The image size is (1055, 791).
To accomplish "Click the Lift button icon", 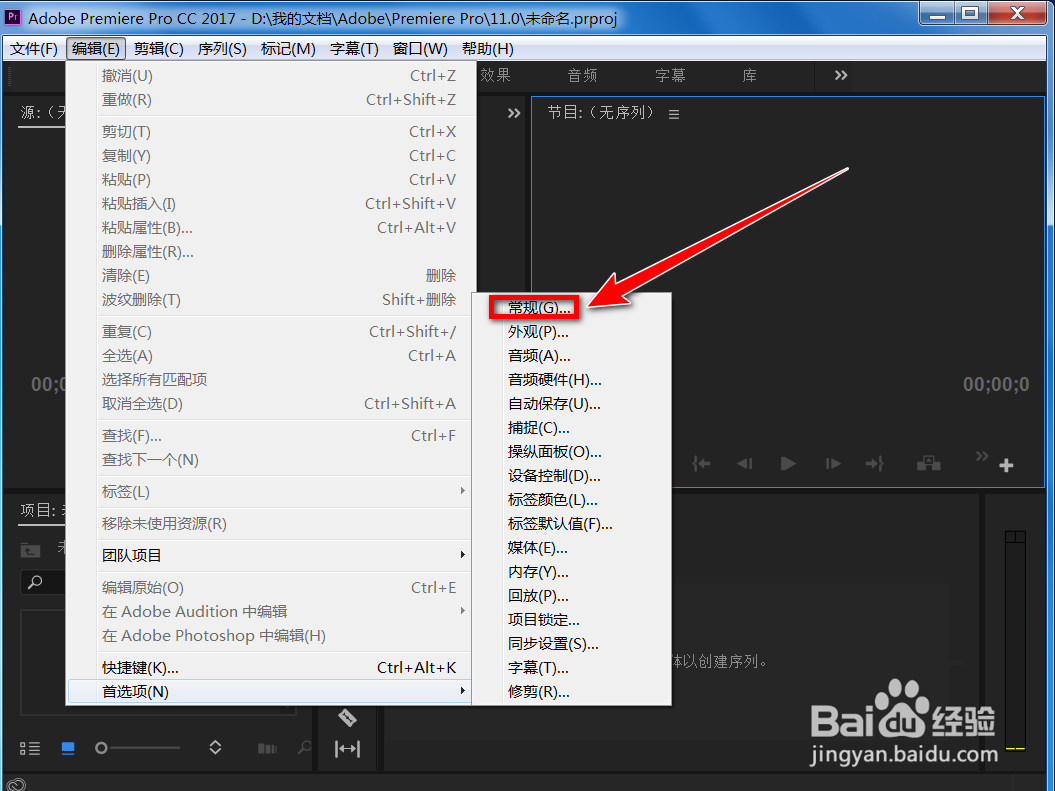I will pos(929,463).
